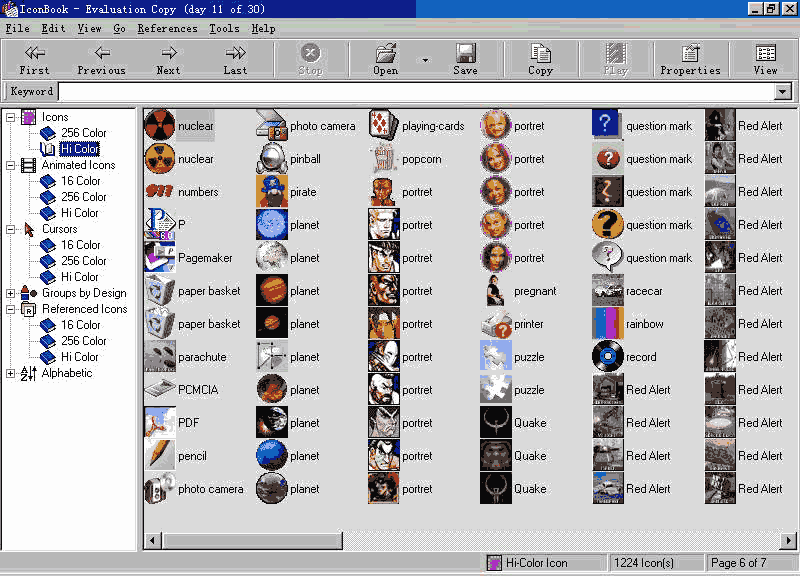Image resolution: width=800 pixels, height=576 pixels.
Task: Select the playing-cards icon
Action: (x=384, y=126)
